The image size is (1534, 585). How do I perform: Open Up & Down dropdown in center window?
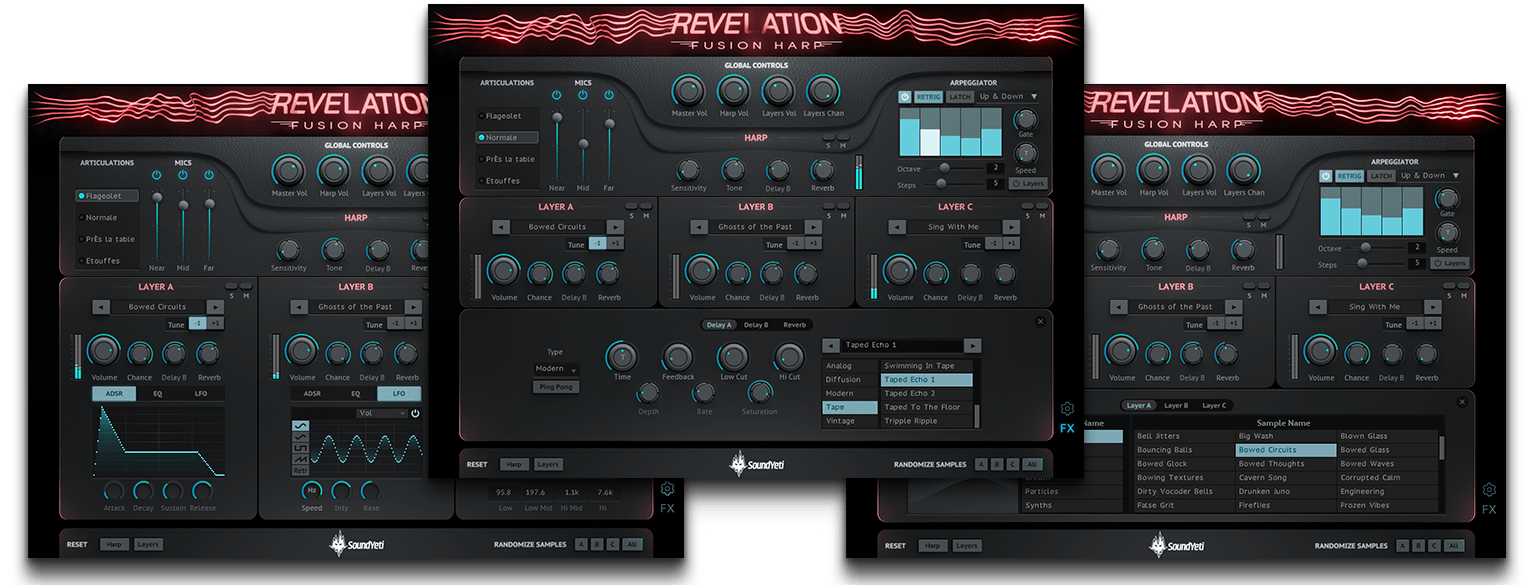pyautogui.click(x=1008, y=97)
